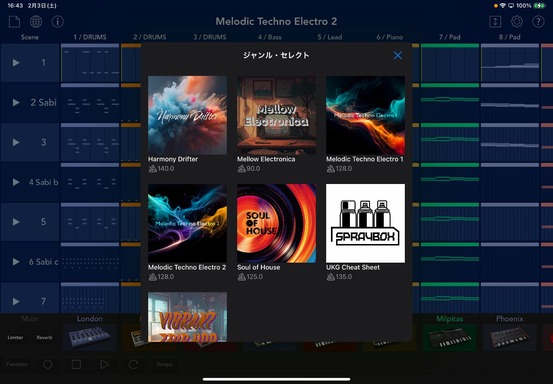Click the tempo icon beside 125.0
Viewport: 553px width, 384px height.
[241, 277]
